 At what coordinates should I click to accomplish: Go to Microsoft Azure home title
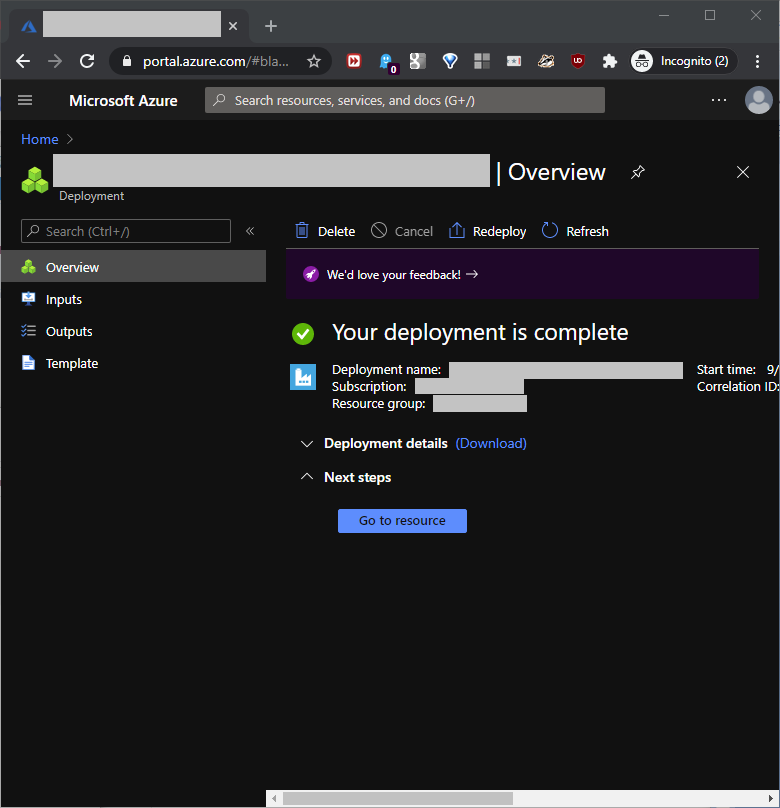click(x=123, y=100)
